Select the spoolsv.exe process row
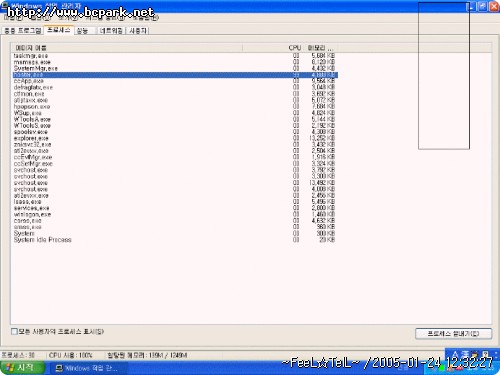500x375 pixels. (x=175, y=132)
